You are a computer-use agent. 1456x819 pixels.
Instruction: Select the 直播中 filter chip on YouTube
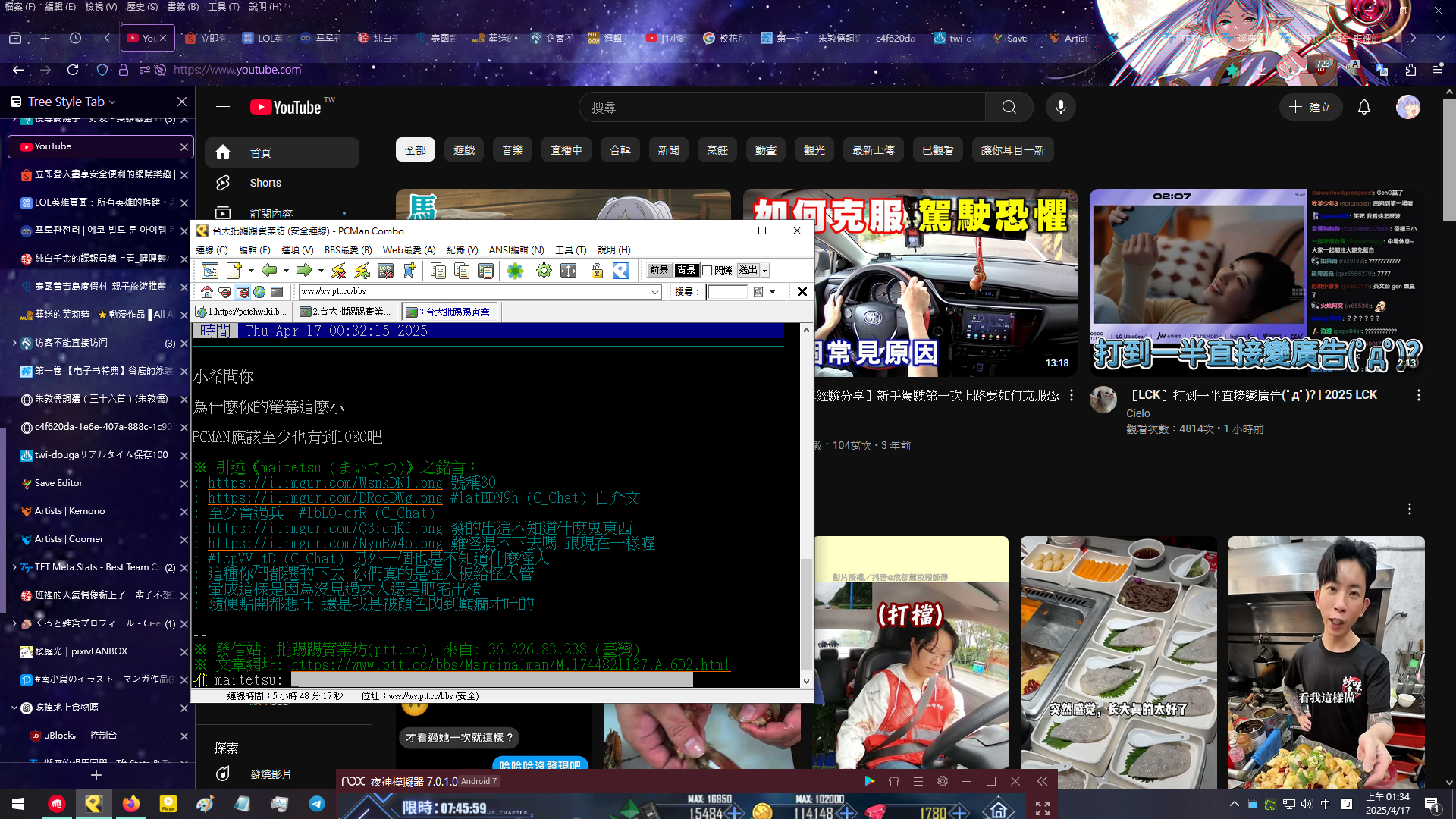pos(566,150)
